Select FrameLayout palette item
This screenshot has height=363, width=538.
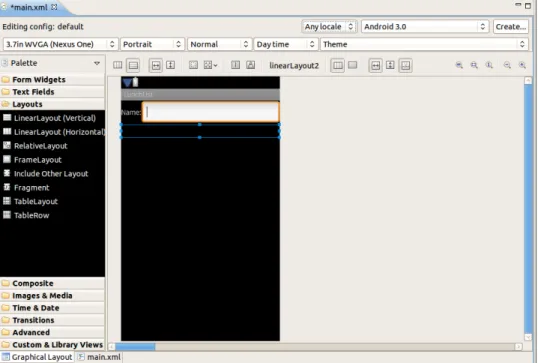tap(52, 160)
